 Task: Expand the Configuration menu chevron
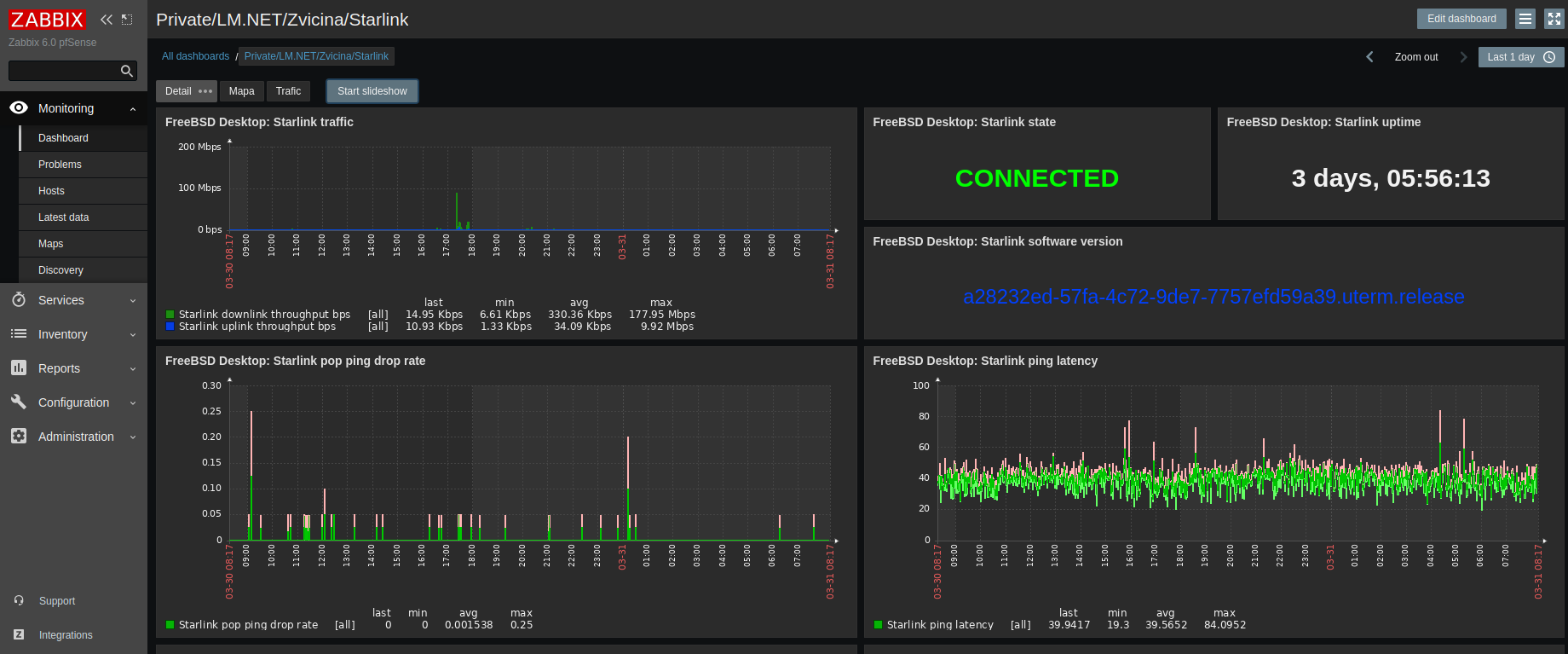pos(133,403)
